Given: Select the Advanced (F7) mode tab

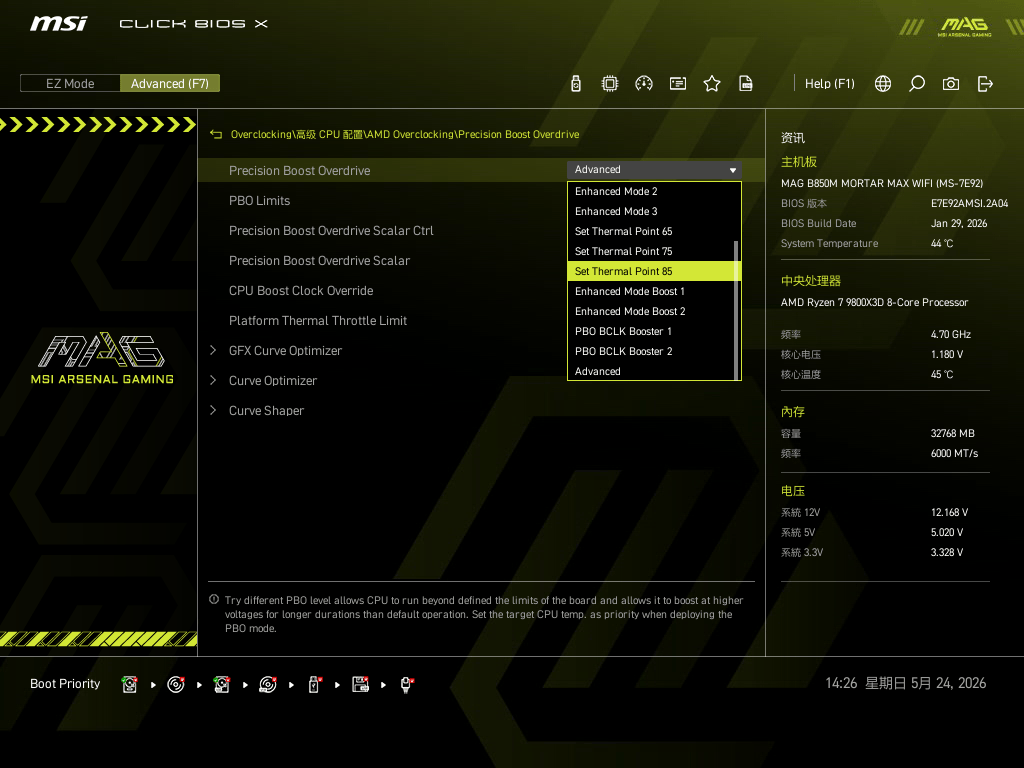Looking at the screenshot, I should [x=170, y=84].
